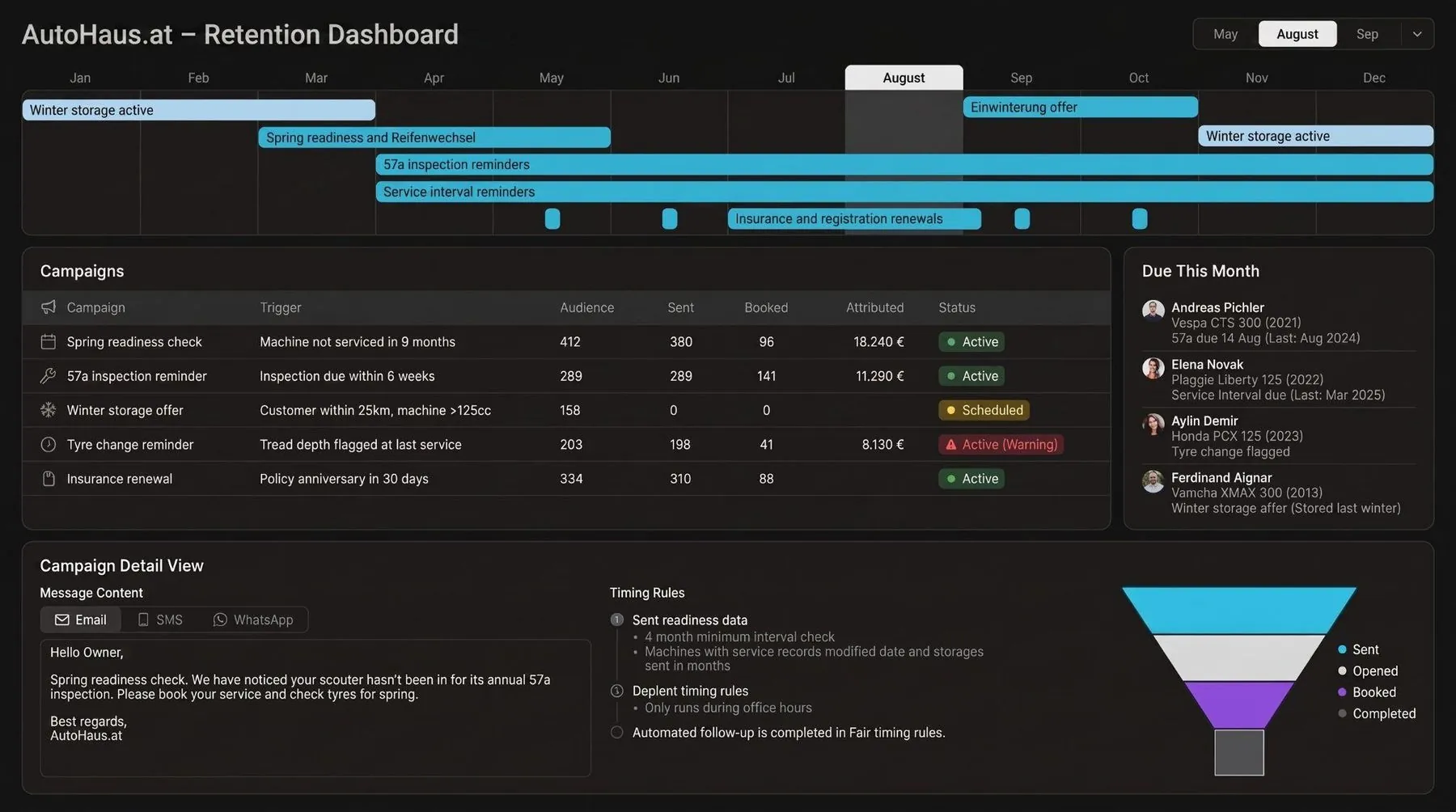This screenshot has width=1456, height=812.
Task: Click the small timeline marker under May
Action: [552, 219]
